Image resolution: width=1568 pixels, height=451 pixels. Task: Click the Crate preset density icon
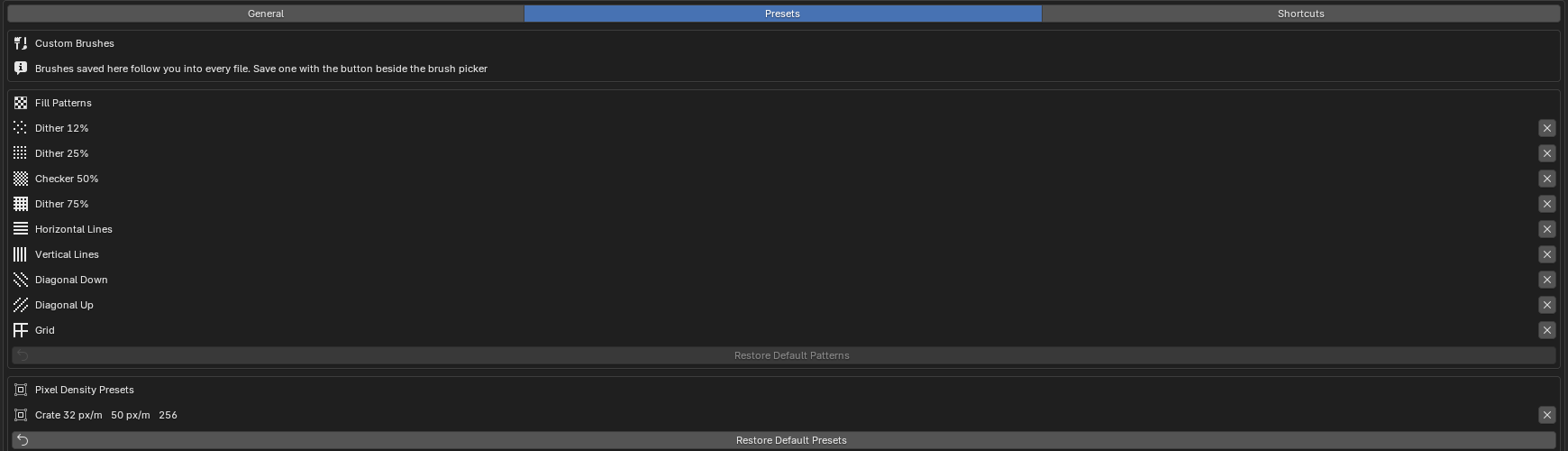click(21, 415)
